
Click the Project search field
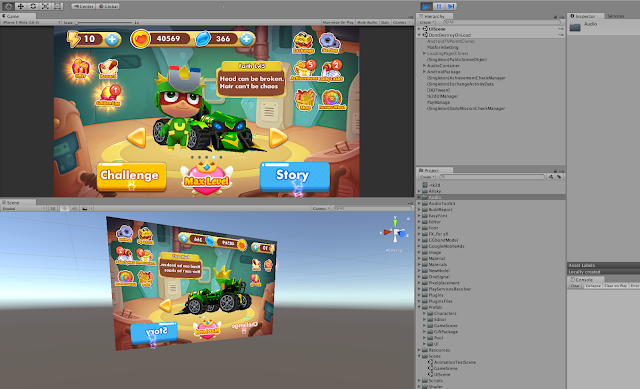coord(492,177)
